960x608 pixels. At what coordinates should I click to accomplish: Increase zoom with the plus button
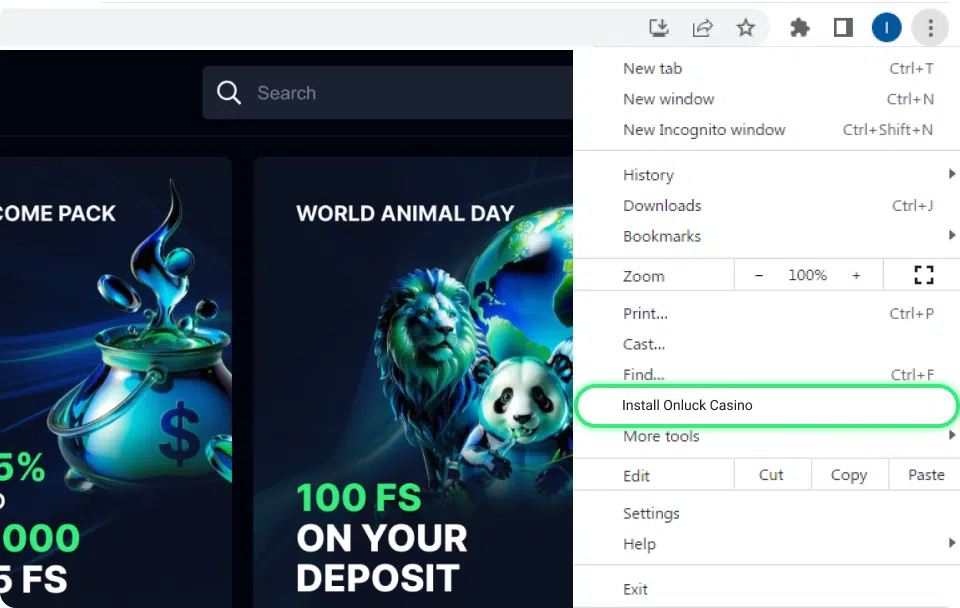856,275
